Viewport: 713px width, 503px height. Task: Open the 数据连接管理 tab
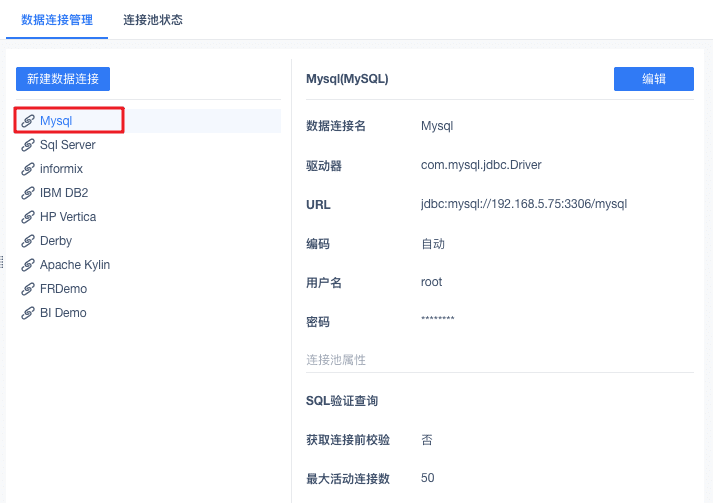pyautogui.click(x=57, y=20)
